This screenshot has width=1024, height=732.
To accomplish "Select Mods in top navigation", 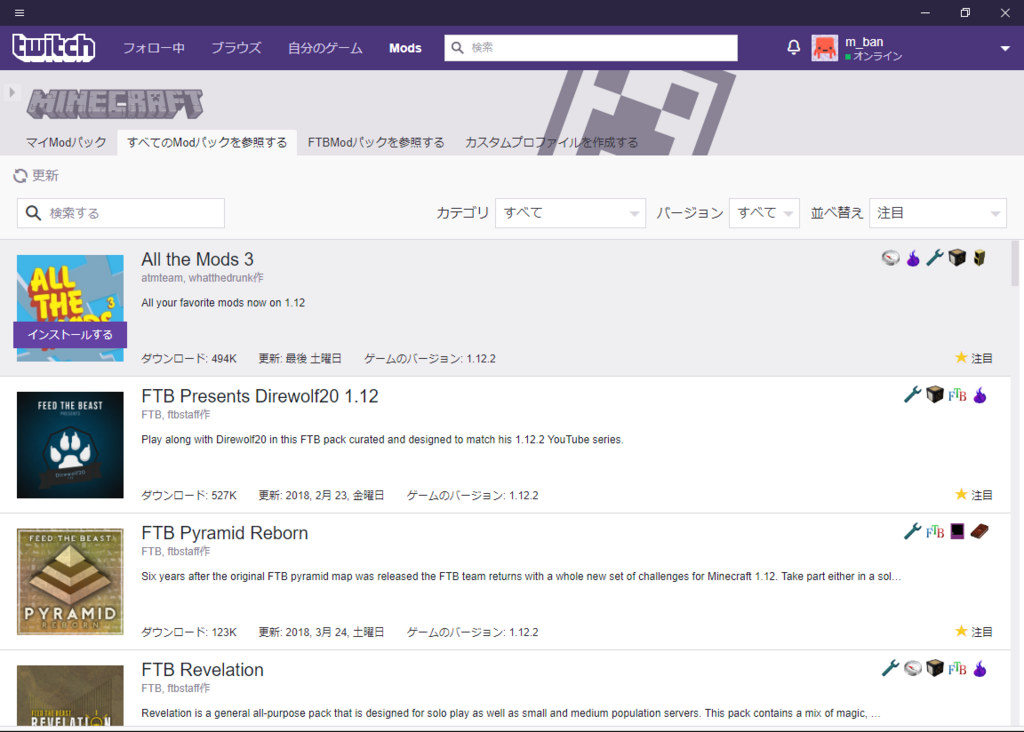I will point(406,48).
